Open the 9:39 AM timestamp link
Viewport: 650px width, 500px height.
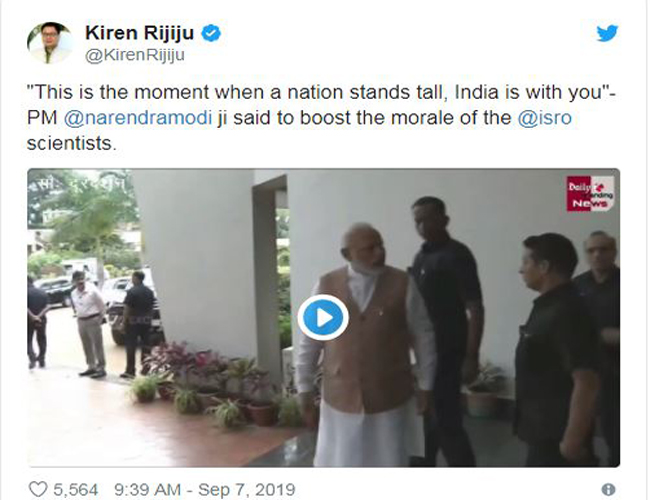(x=147, y=490)
